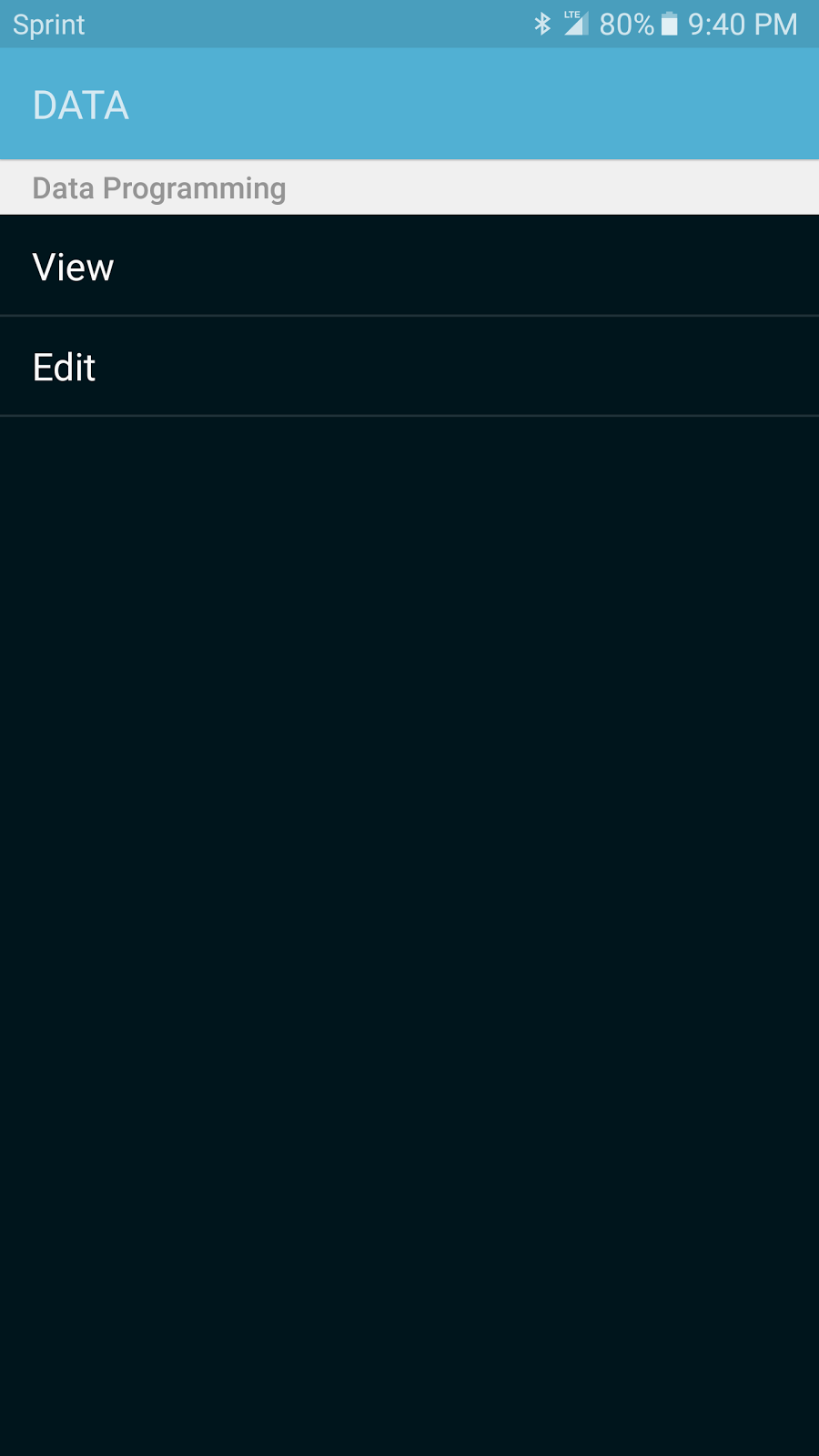Tap the empty dark area below Edit
Screen dimensions: 819x1456
click(x=409, y=728)
